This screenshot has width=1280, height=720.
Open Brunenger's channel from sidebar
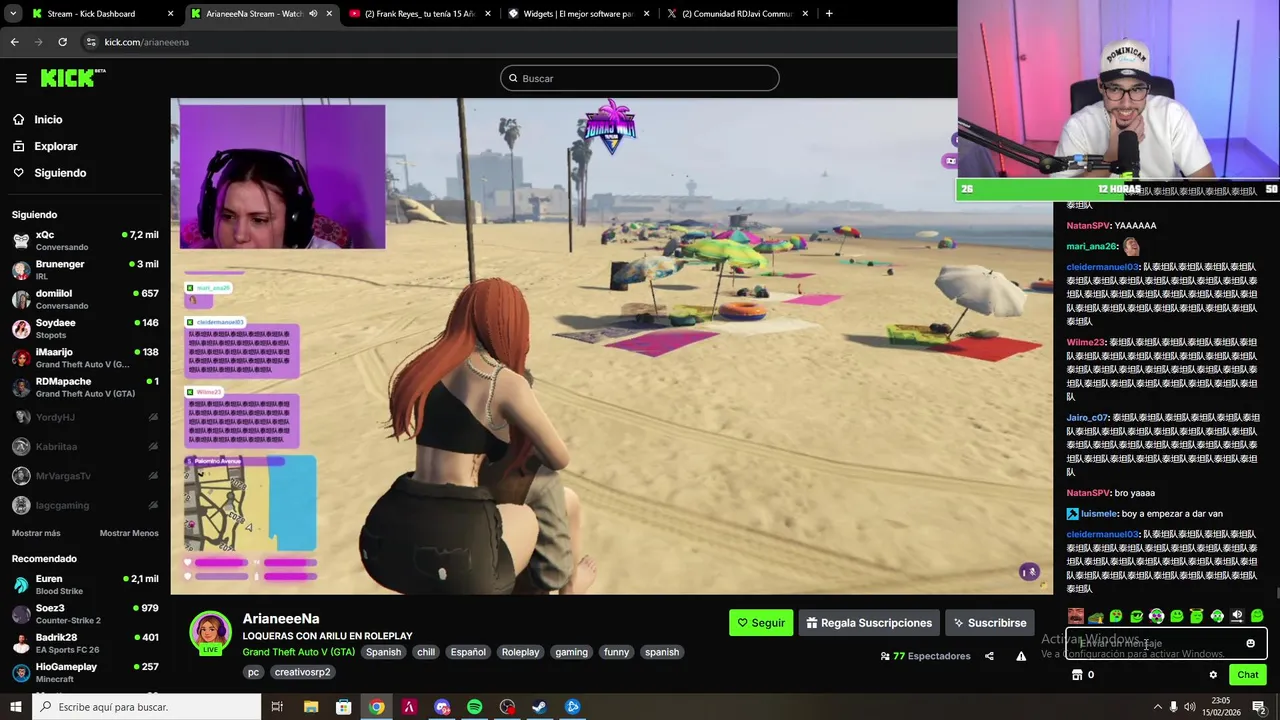(85, 269)
